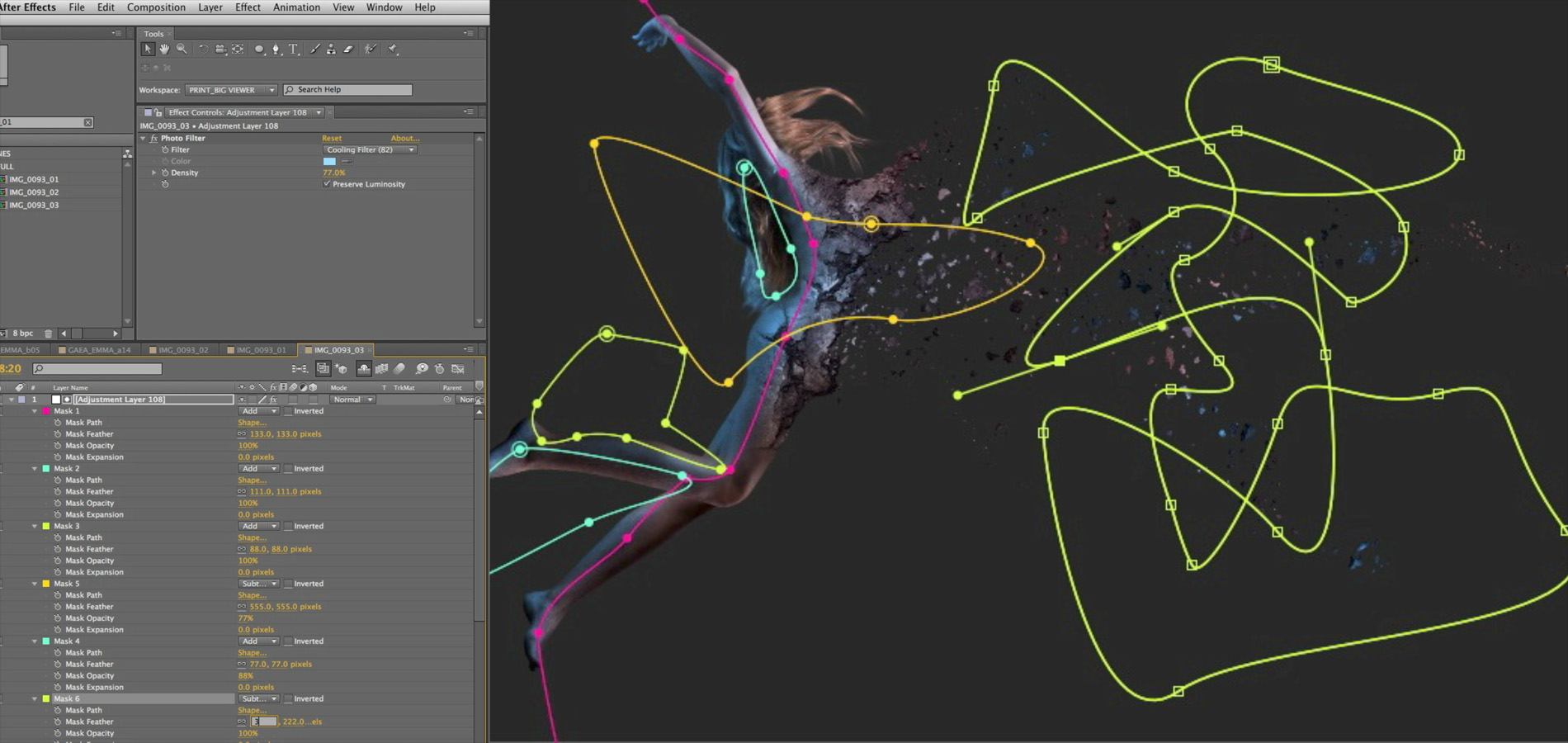Click the Graph Editor icon in timeline
This screenshot has width=1568, height=743.
[x=458, y=369]
